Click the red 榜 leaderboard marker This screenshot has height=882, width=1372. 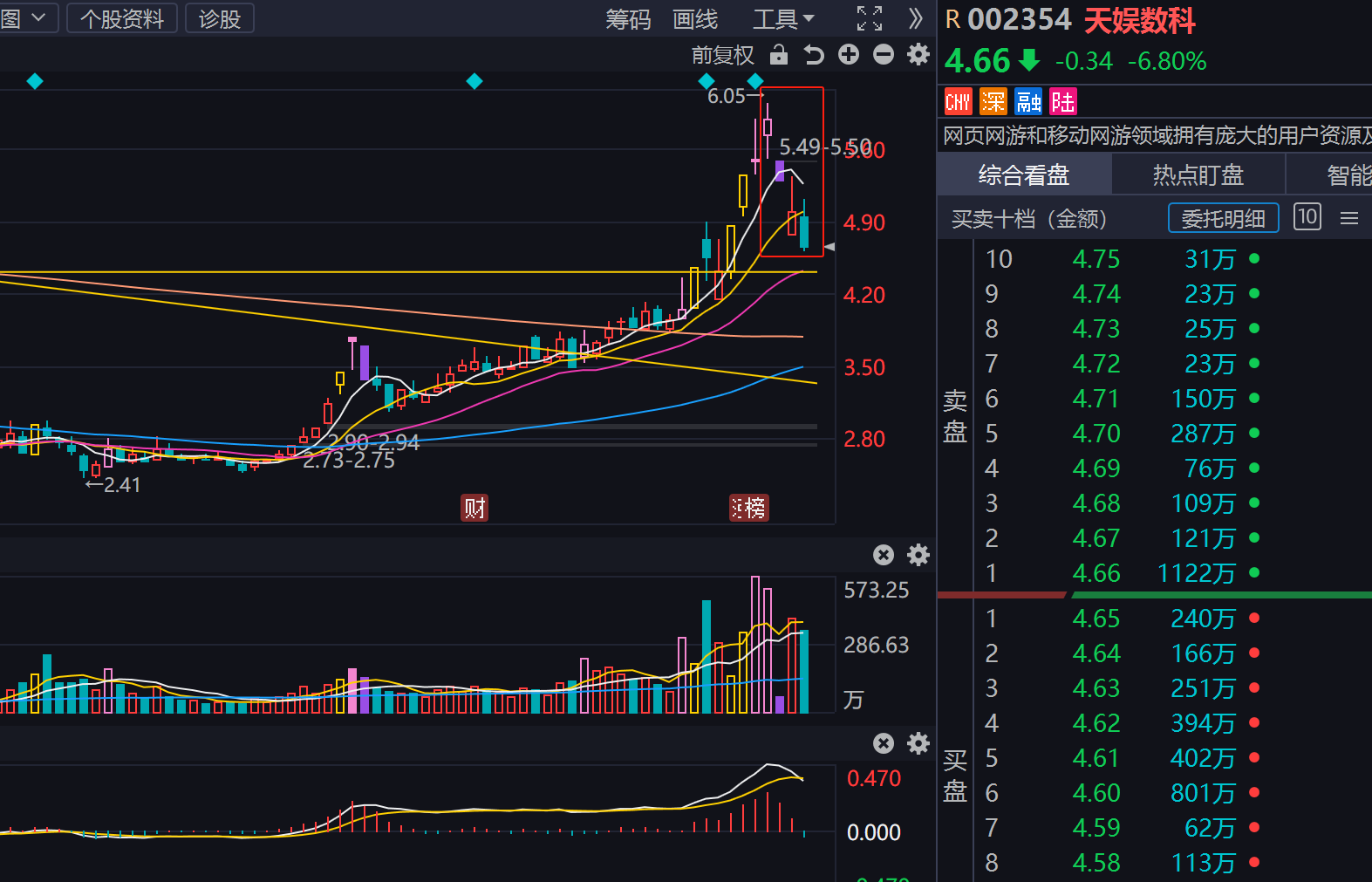[749, 508]
